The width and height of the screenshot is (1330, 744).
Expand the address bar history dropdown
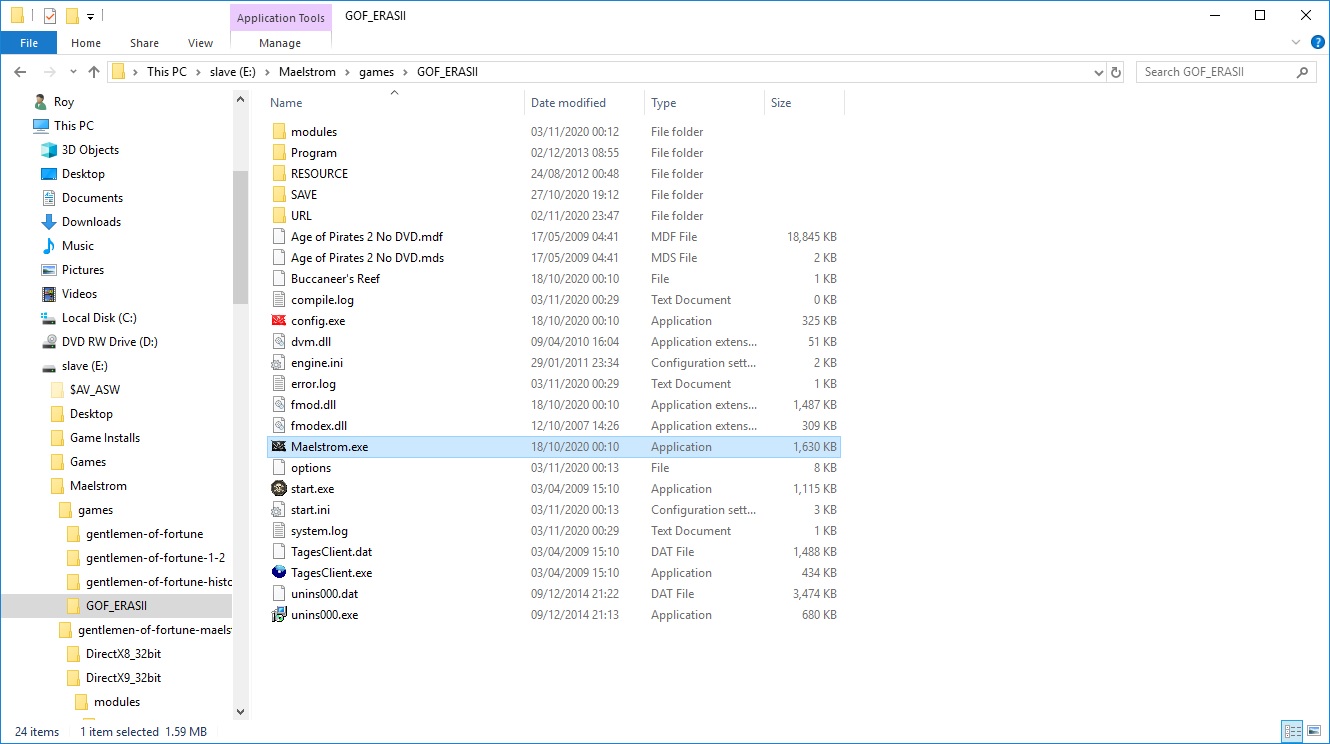[x=1098, y=72]
